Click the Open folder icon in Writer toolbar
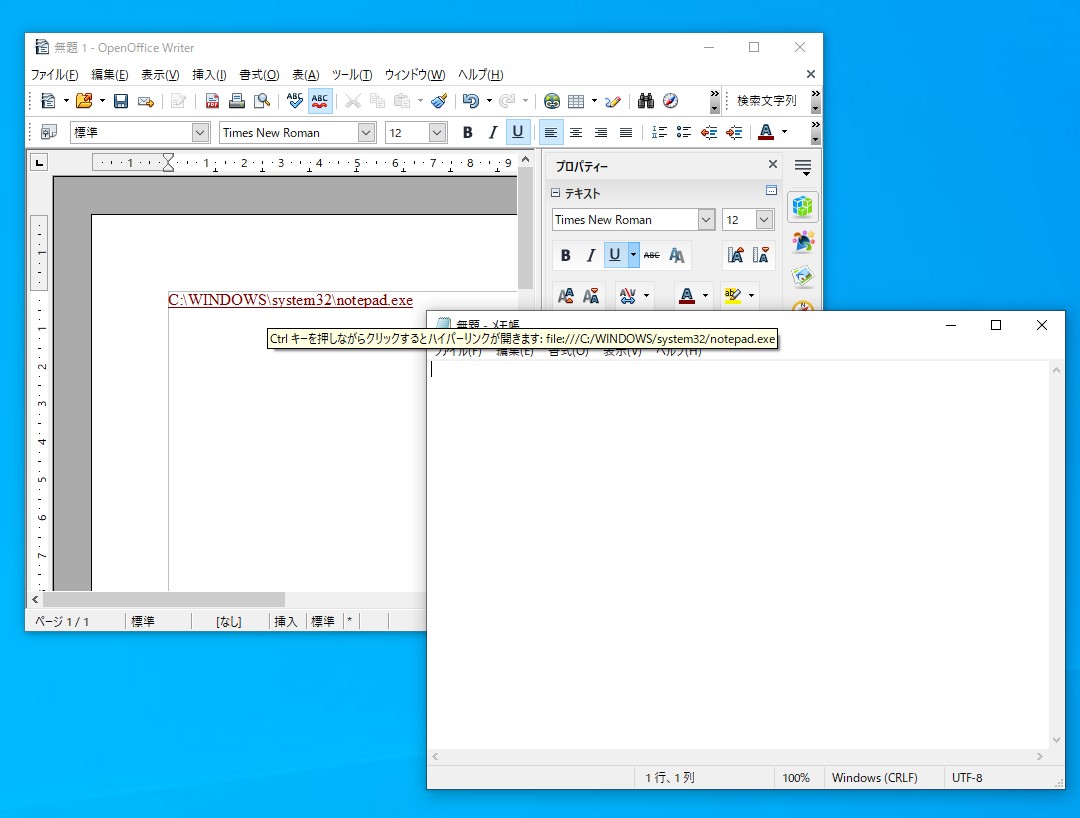 pyautogui.click(x=84, y=101)
